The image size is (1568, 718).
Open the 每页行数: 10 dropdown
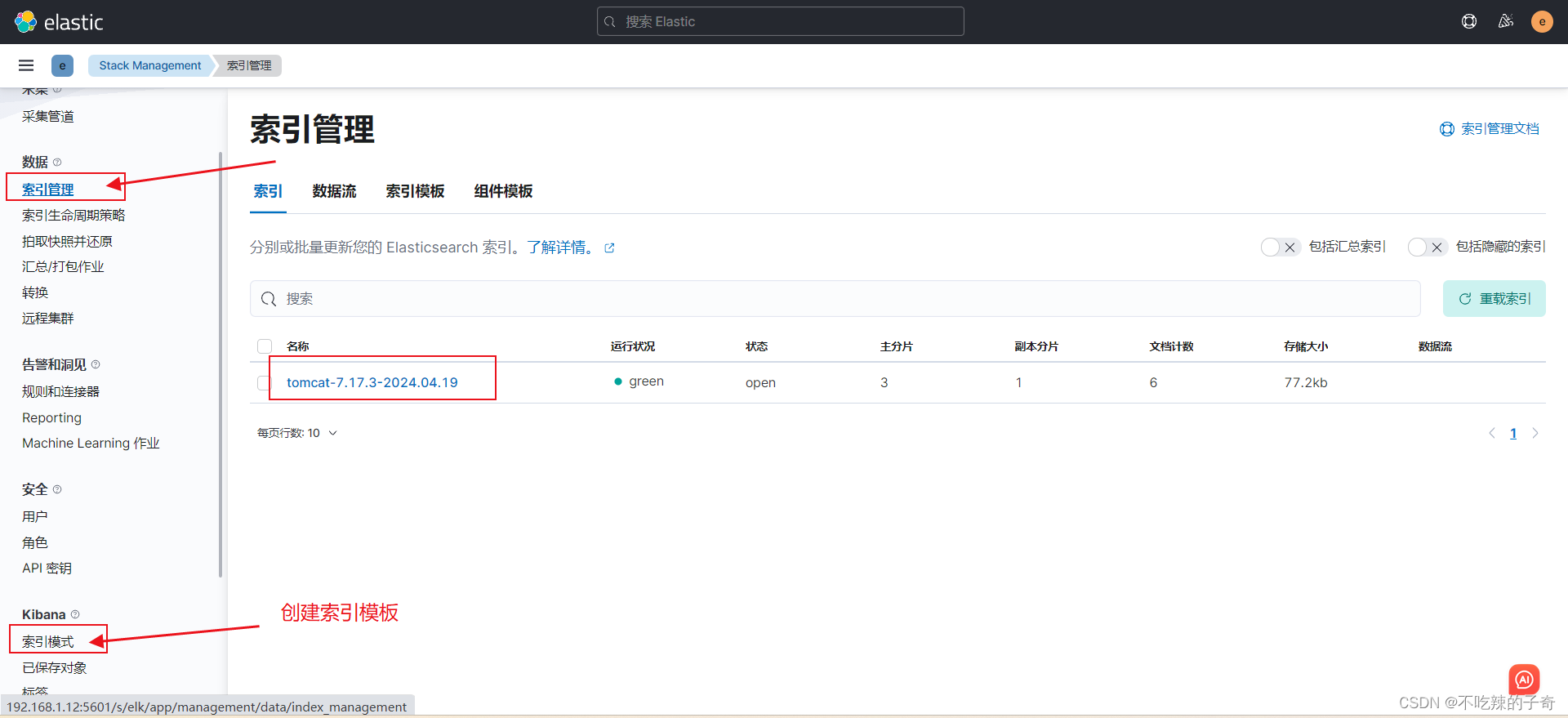pyautogui.click(x=297, y=433)
